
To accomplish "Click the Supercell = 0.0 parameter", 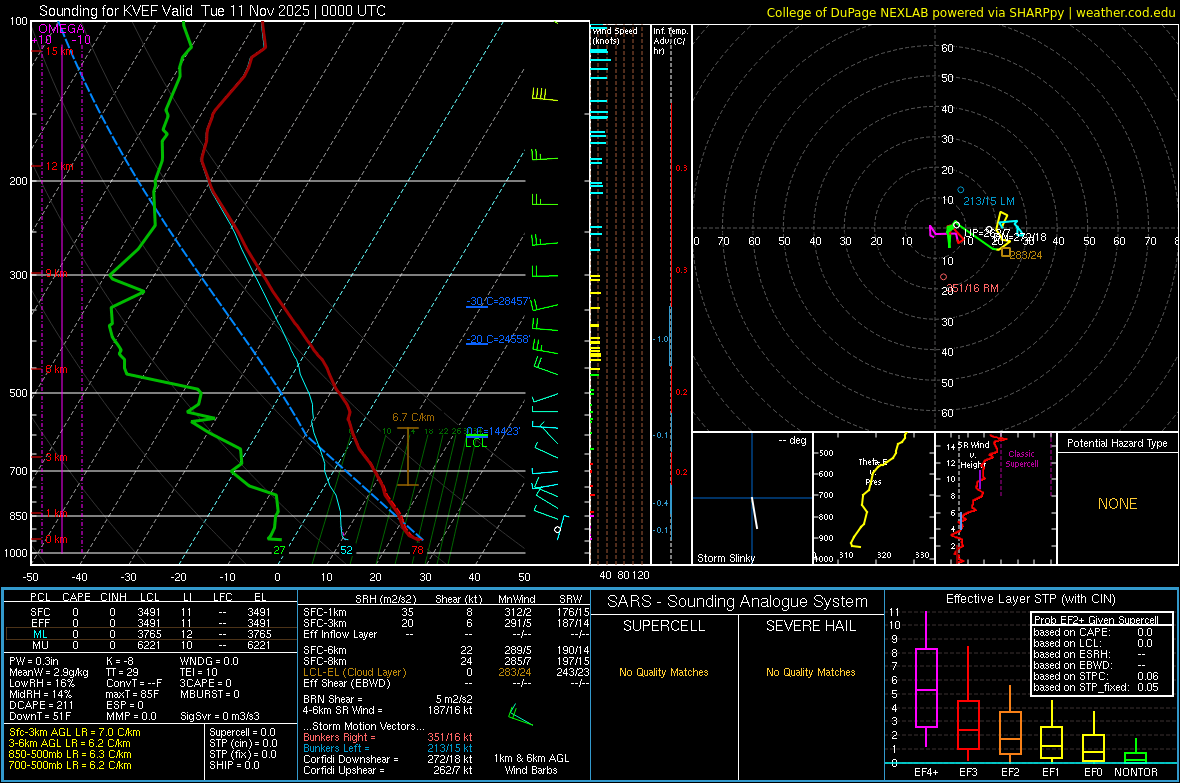I will click(242, 732).
